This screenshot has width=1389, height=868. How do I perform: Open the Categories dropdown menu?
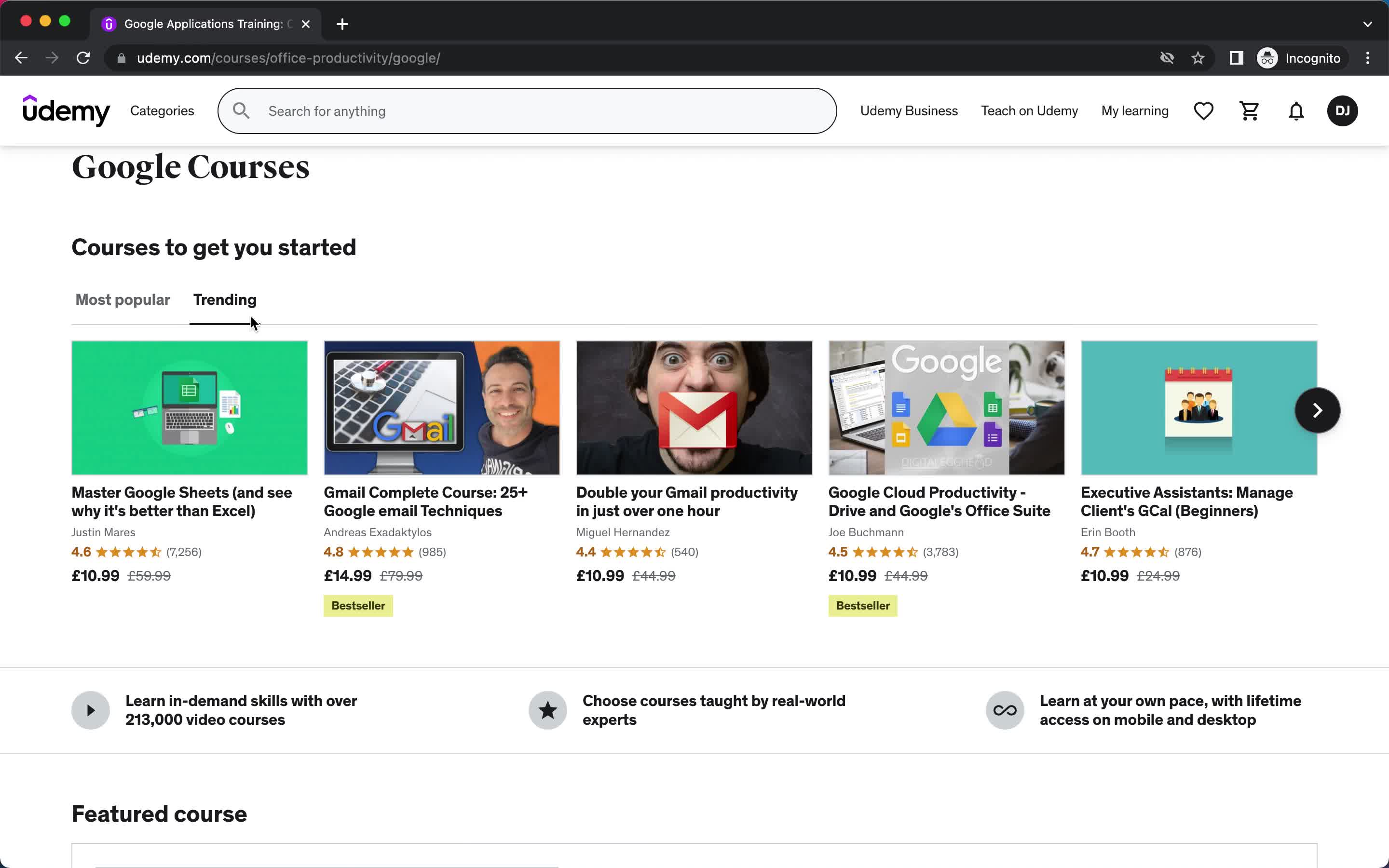(x=163, y=110)
